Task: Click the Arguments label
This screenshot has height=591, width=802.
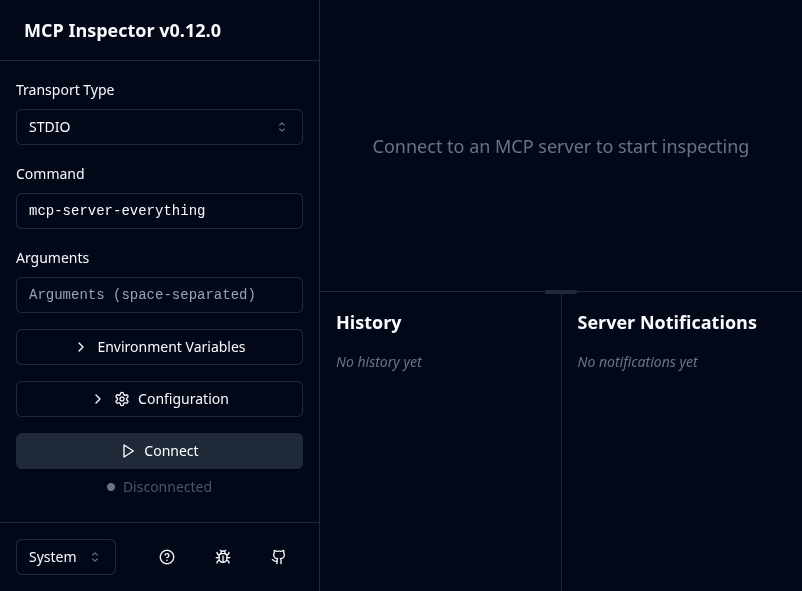Action: tap(52, 258)
